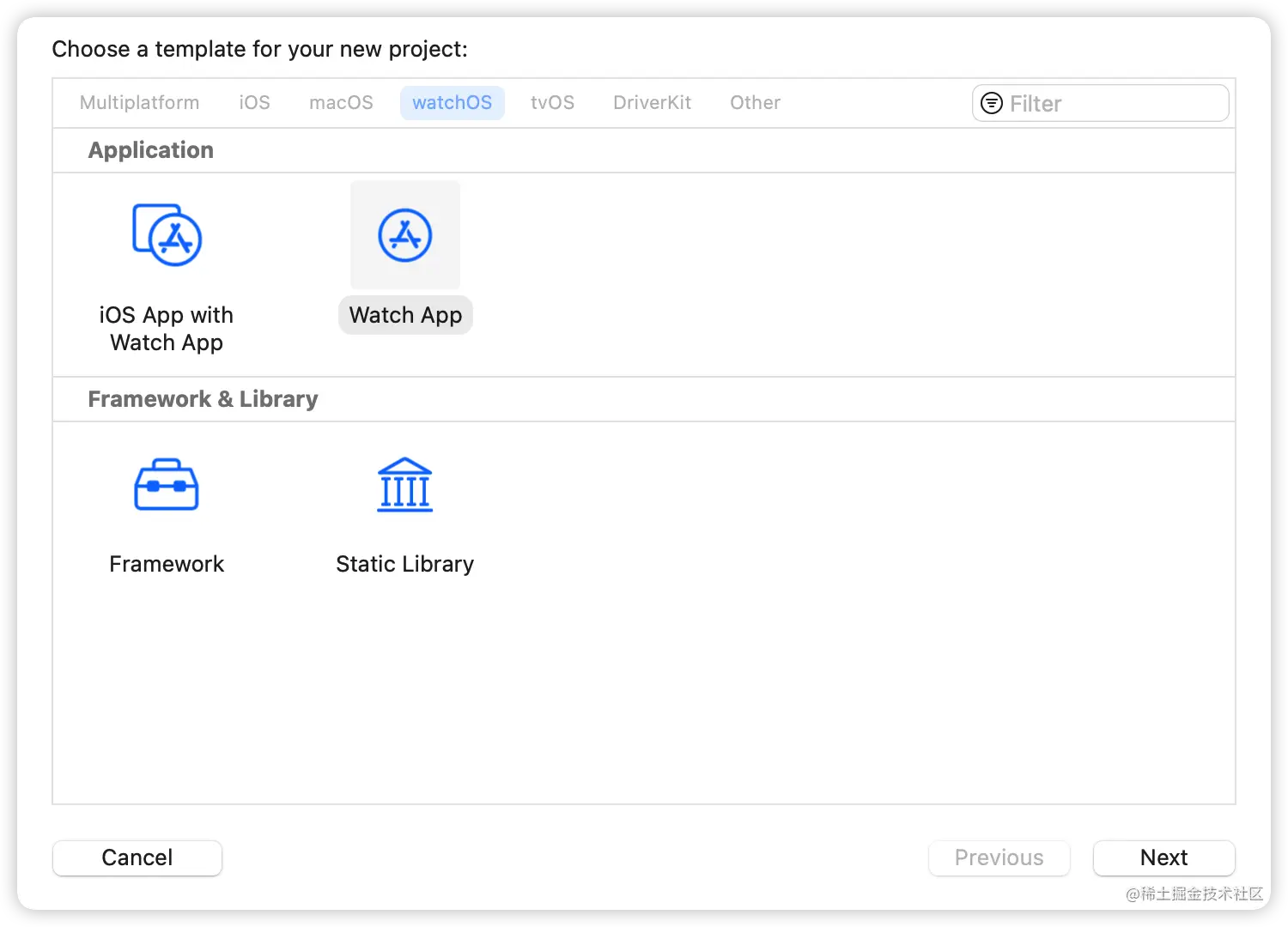Click the Watch App label
This screenshot has width=1288, height=927.
pyautogui.click(x=405, y=315)
